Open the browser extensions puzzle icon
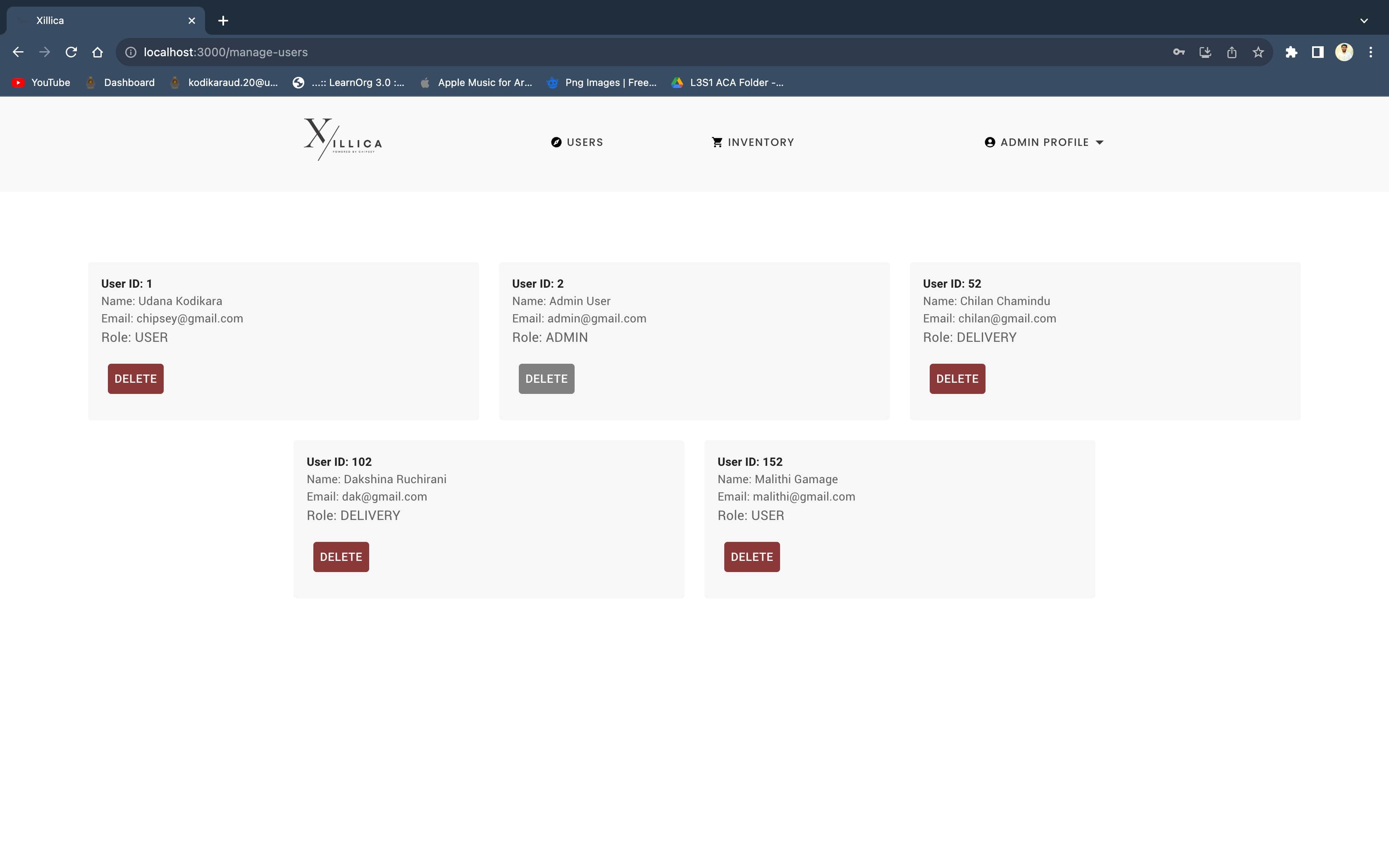1389x868 pixels. (1291, 52)
